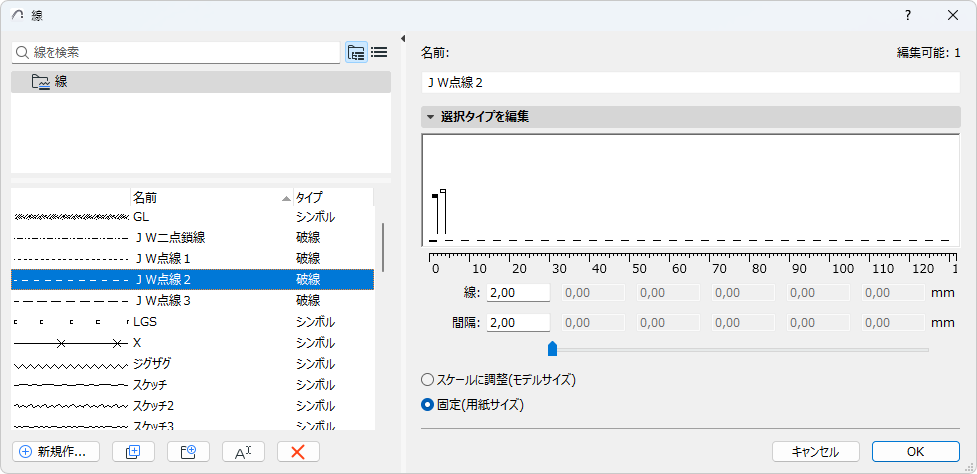
Task: Confirm with the OK button
Action: (x=915, y=452)
